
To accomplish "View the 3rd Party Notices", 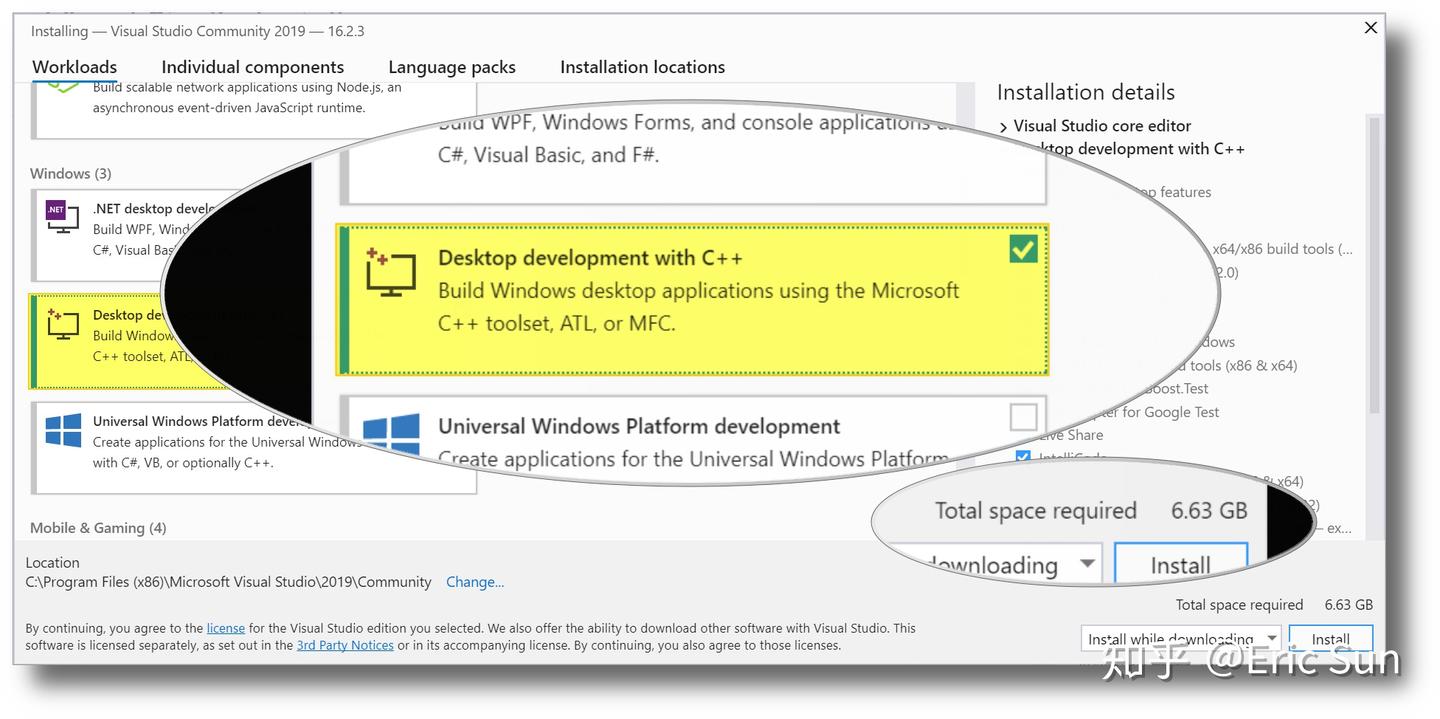I will [344, 645].
